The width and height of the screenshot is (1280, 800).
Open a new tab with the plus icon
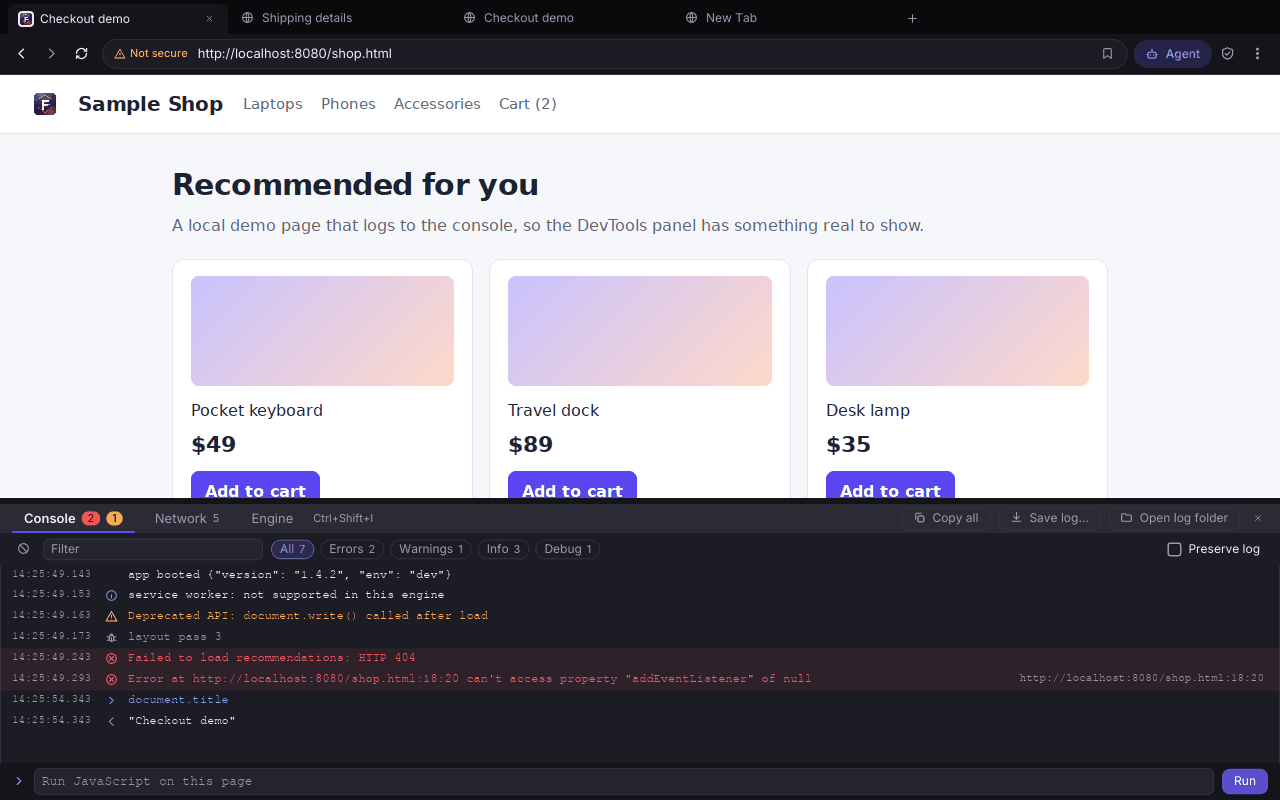click(x=912, y=18)
